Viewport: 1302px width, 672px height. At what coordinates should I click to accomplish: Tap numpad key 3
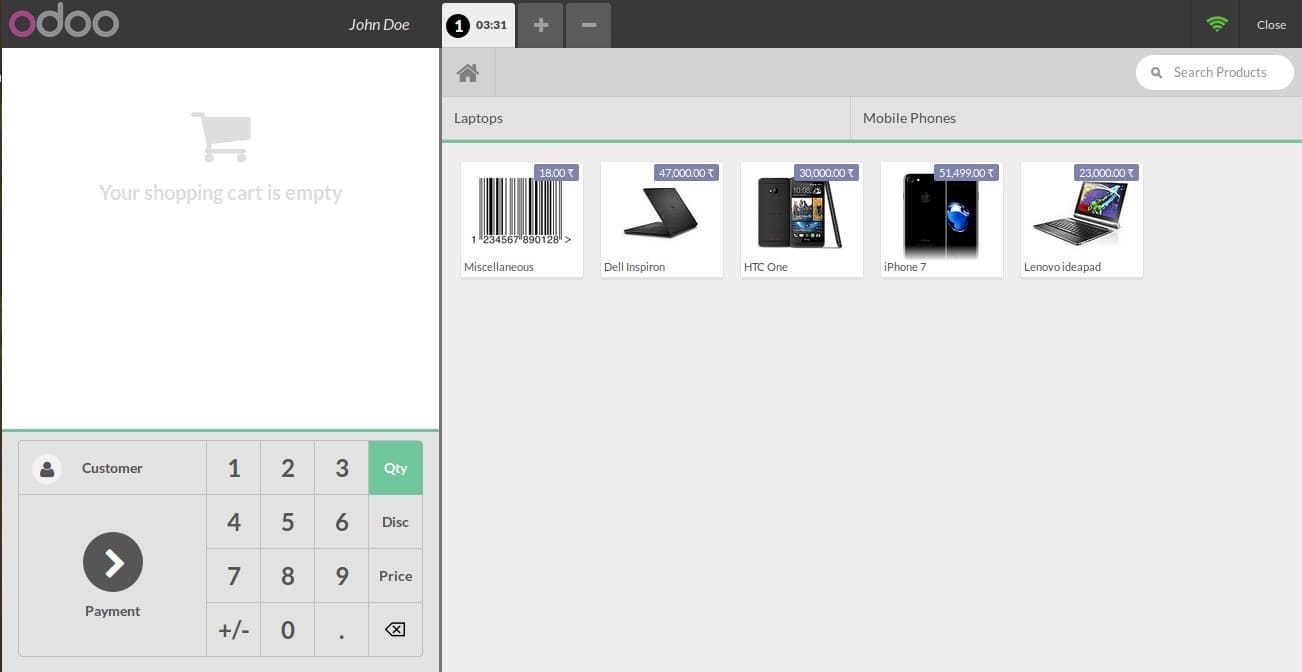341,468
